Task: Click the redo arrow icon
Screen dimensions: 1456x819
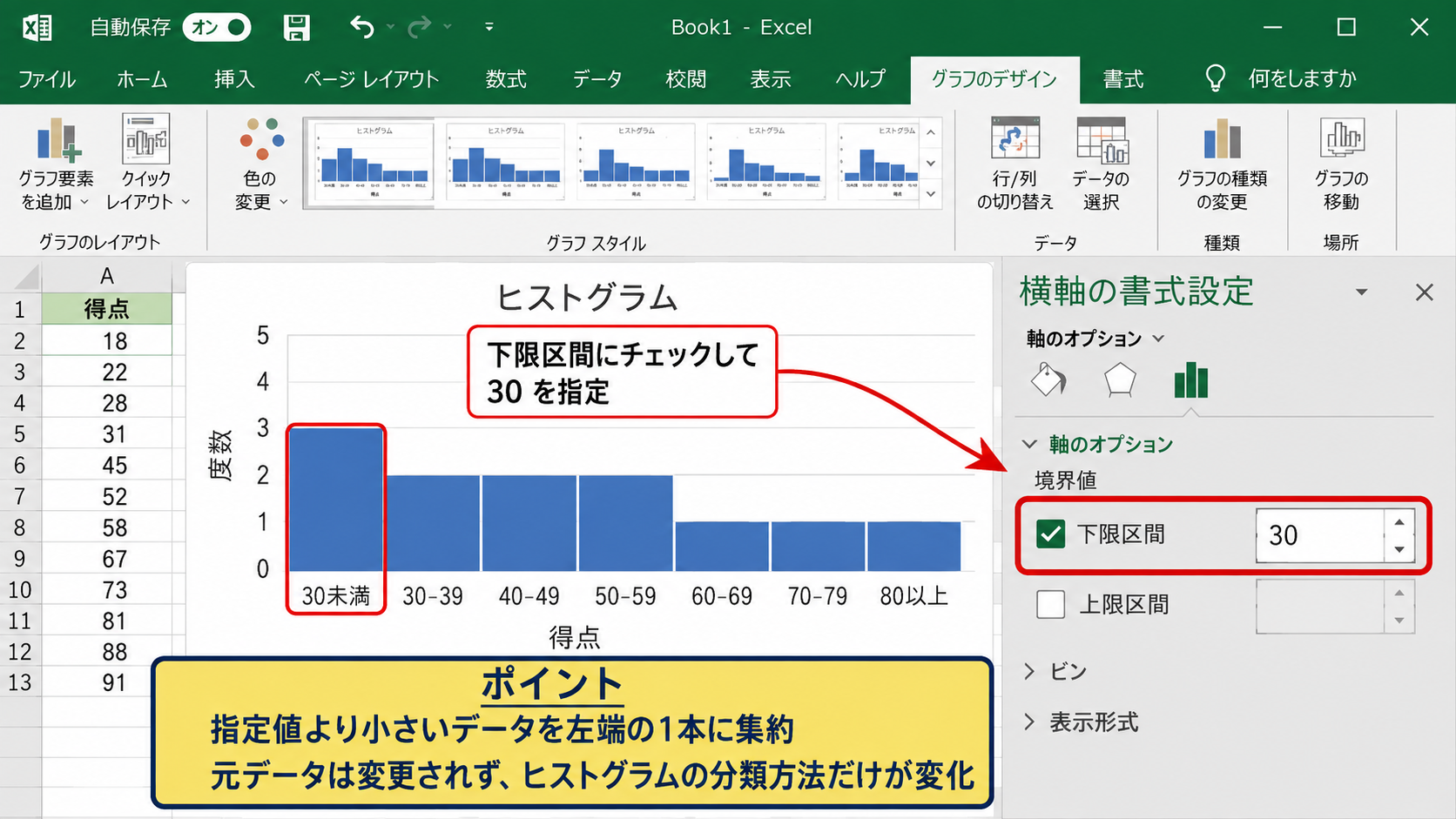Action: click(420, 28)
